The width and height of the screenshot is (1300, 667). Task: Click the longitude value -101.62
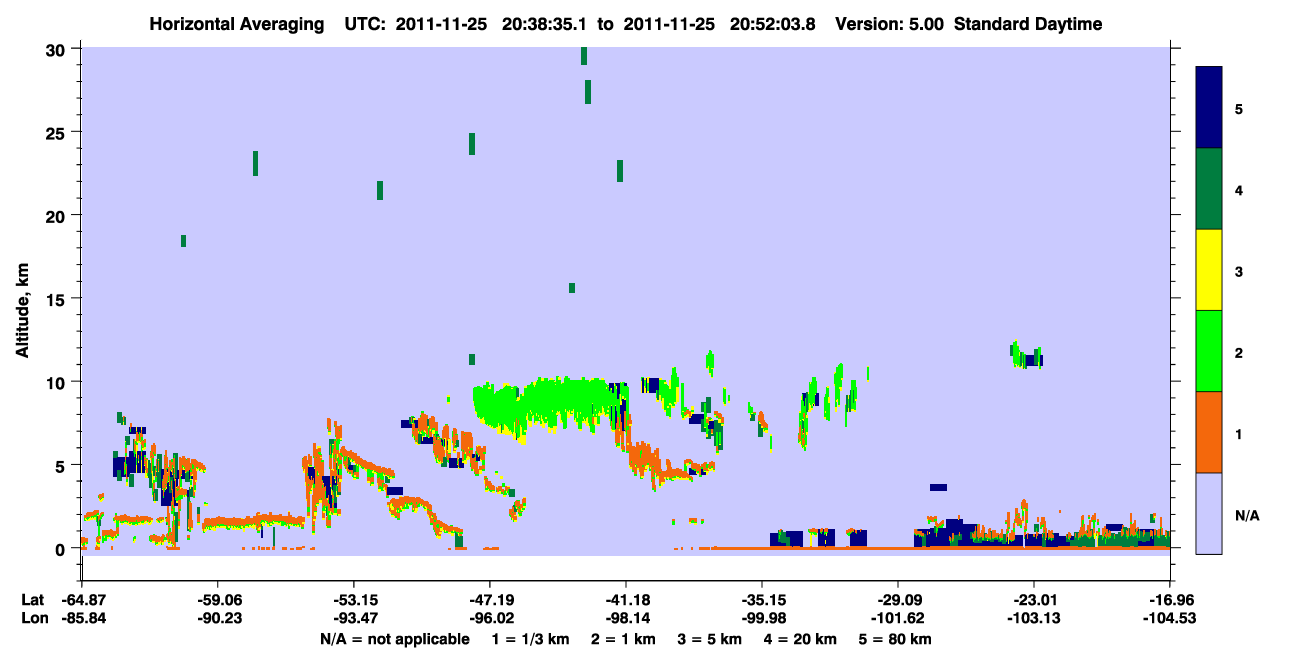click(898, 618)
